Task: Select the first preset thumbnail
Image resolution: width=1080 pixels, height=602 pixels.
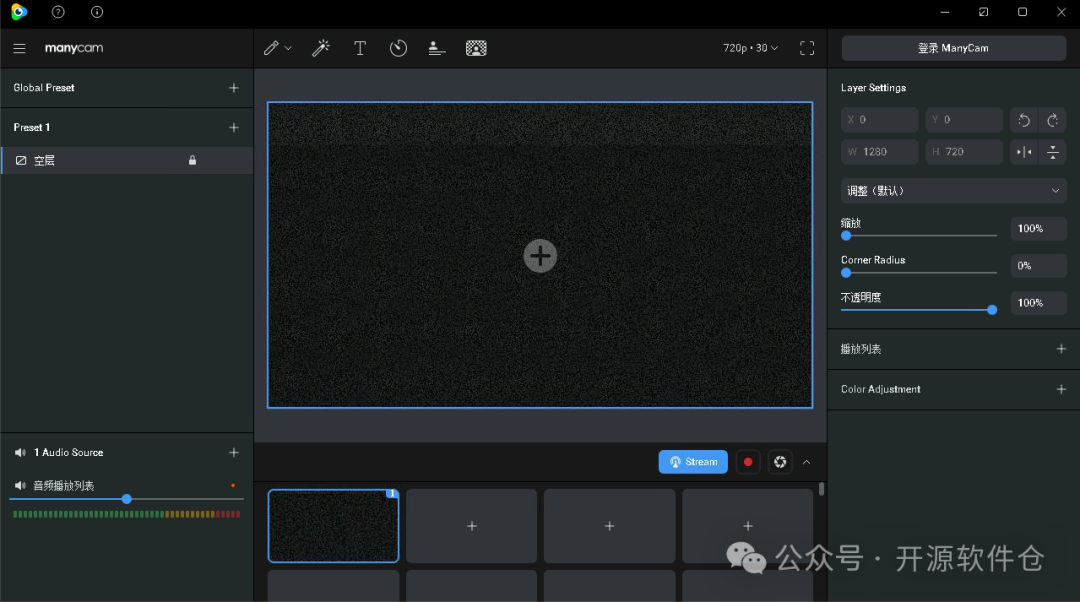Action: click(x=333, y=526)
